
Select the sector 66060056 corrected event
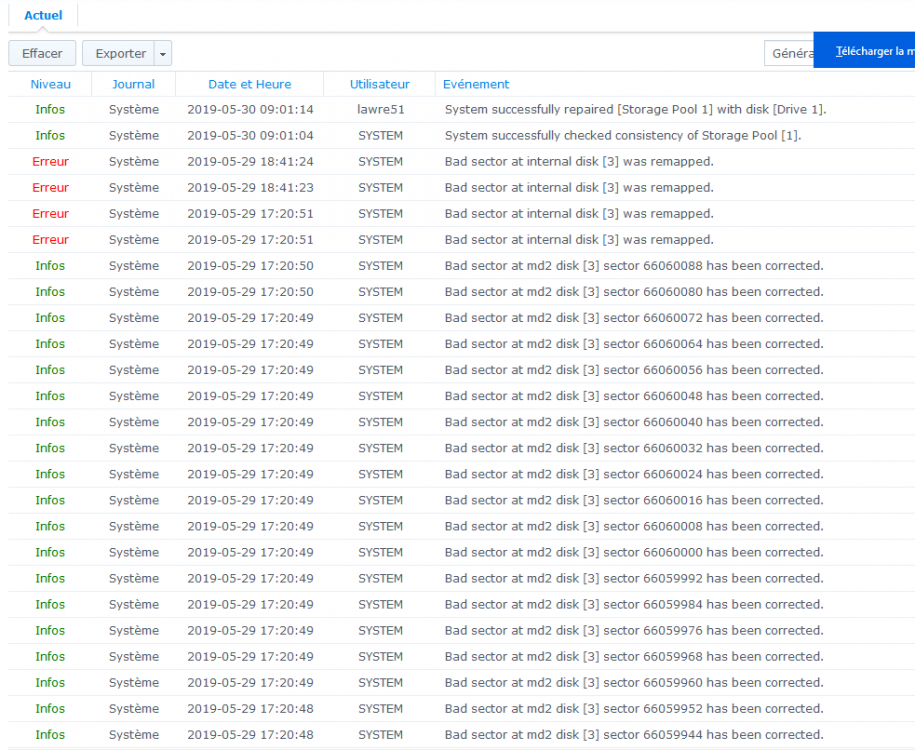pos(462,370)
